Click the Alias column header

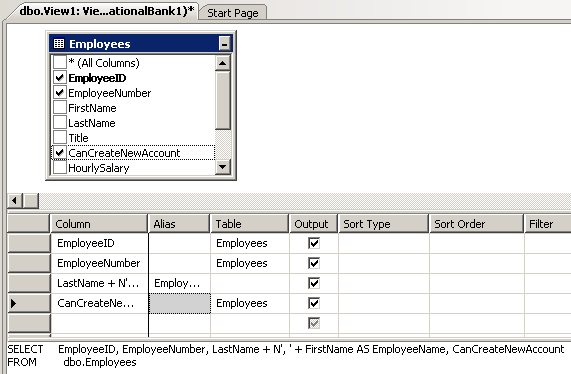tap(179, 224)
